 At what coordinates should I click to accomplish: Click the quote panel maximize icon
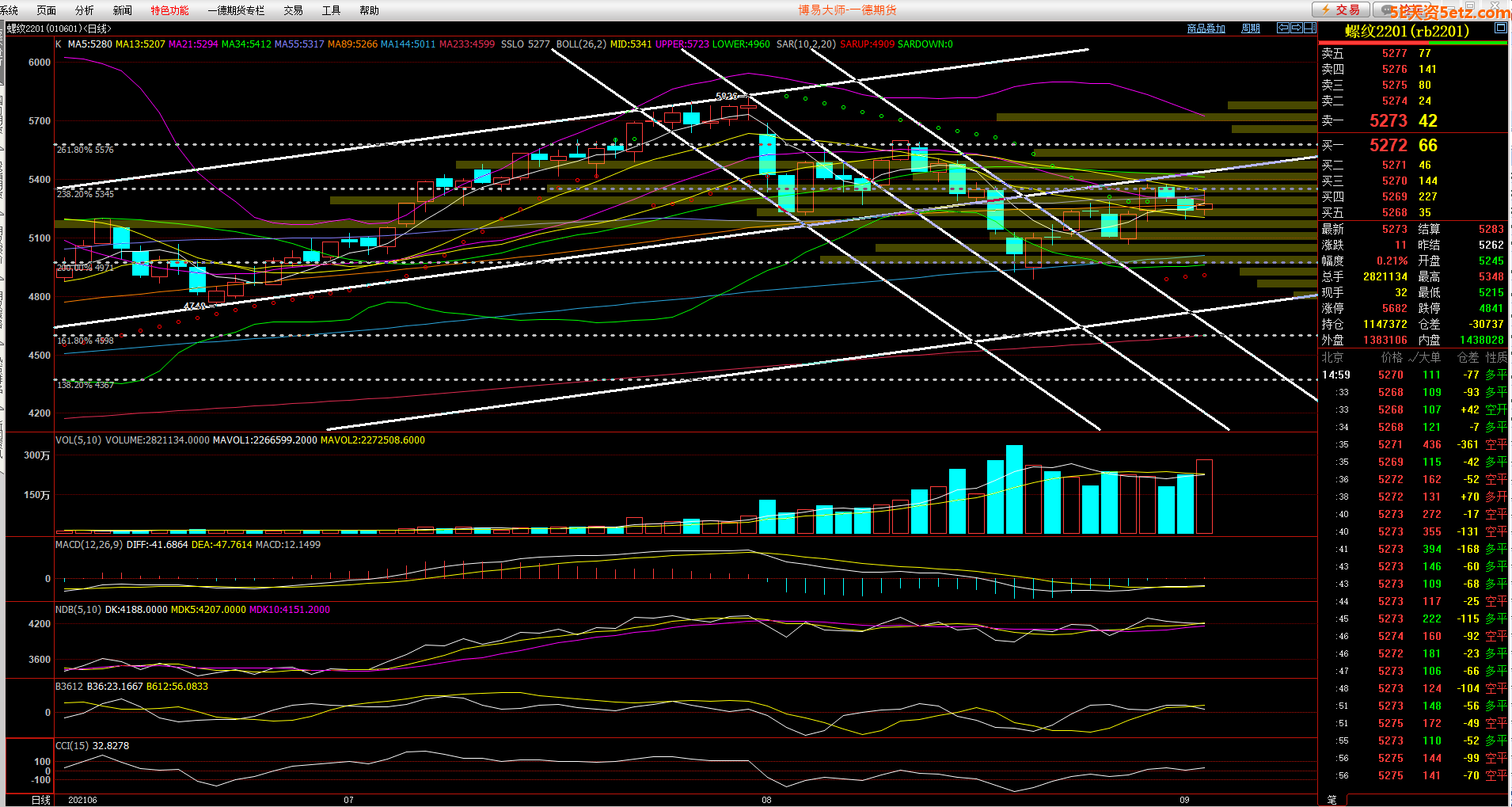tap(1500, 28)
